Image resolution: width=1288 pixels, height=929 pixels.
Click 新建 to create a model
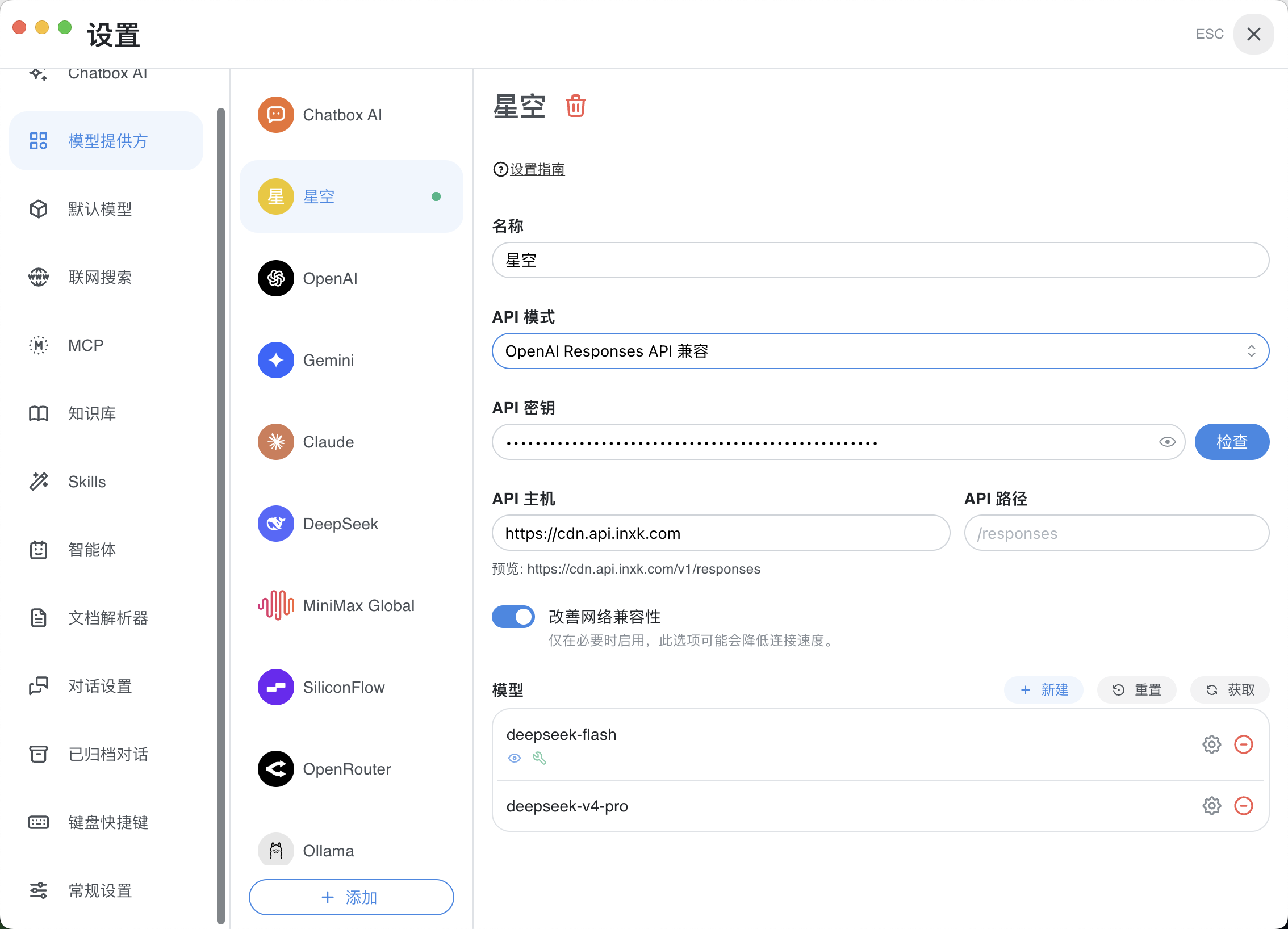(1044, 690)
